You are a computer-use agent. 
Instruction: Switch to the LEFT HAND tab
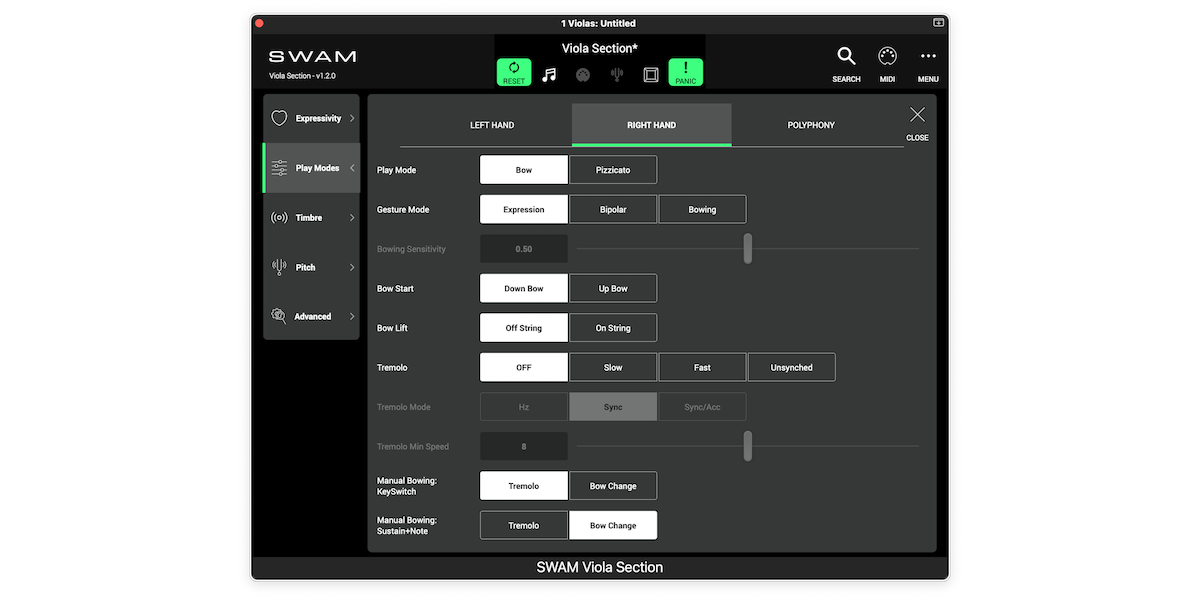click(492, 125)
